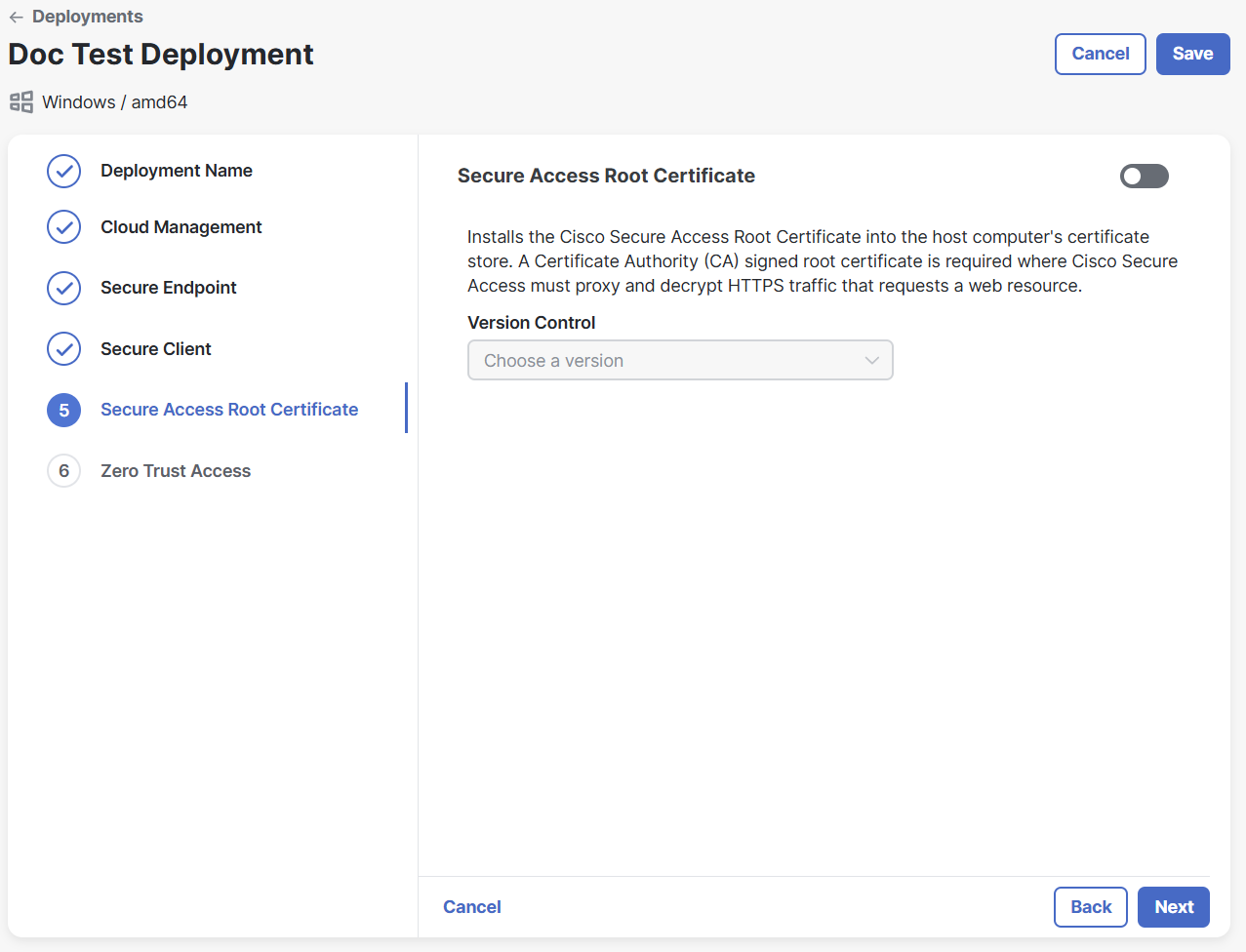Image resolution: width=1246 pixels, height=952 pixels.
Task: Click the step 5 number badge
Action: [x=64, y=410]
